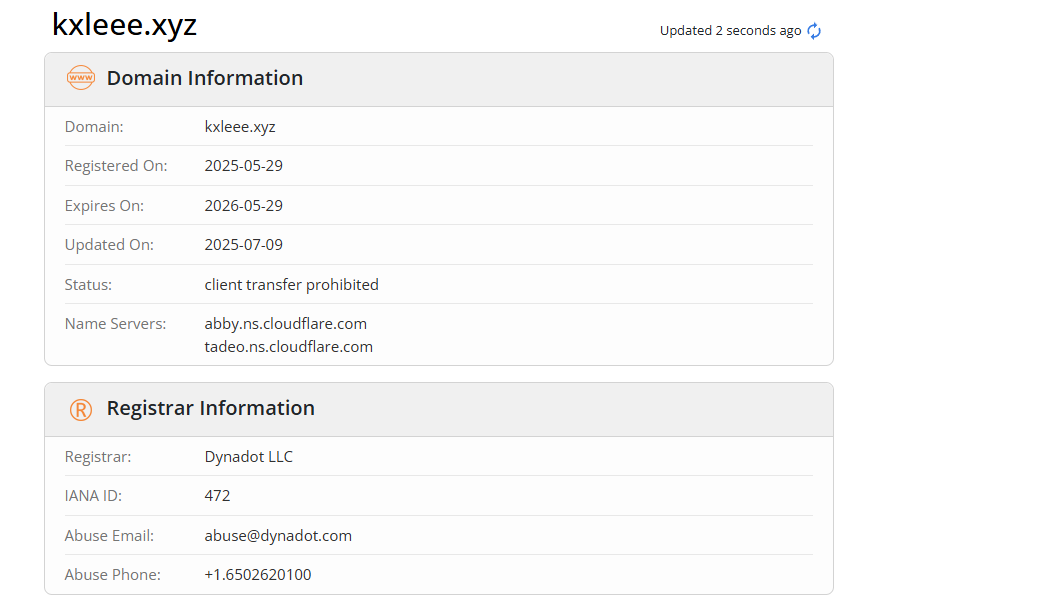Click the kxleee.xyz page title
Viewport: 1059px width, 608px height.
point(125,26)
